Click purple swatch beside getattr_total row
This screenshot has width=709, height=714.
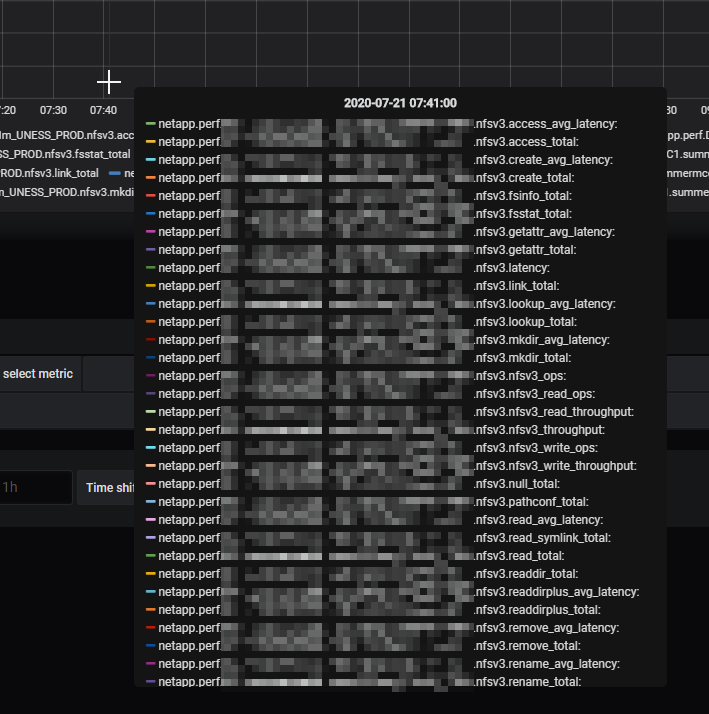coord(150,250)
